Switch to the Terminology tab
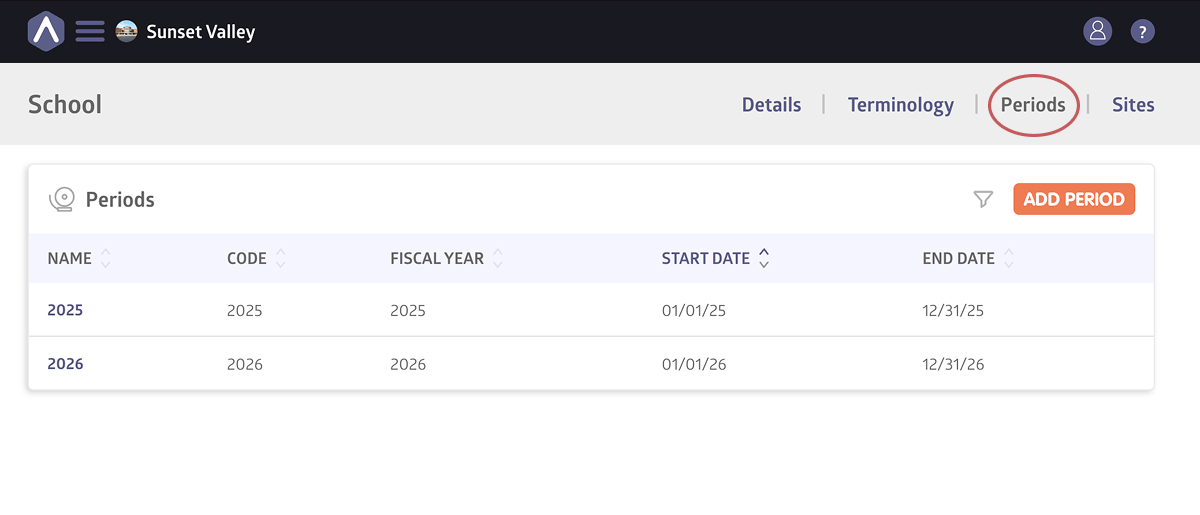 (x=900, y=105)
